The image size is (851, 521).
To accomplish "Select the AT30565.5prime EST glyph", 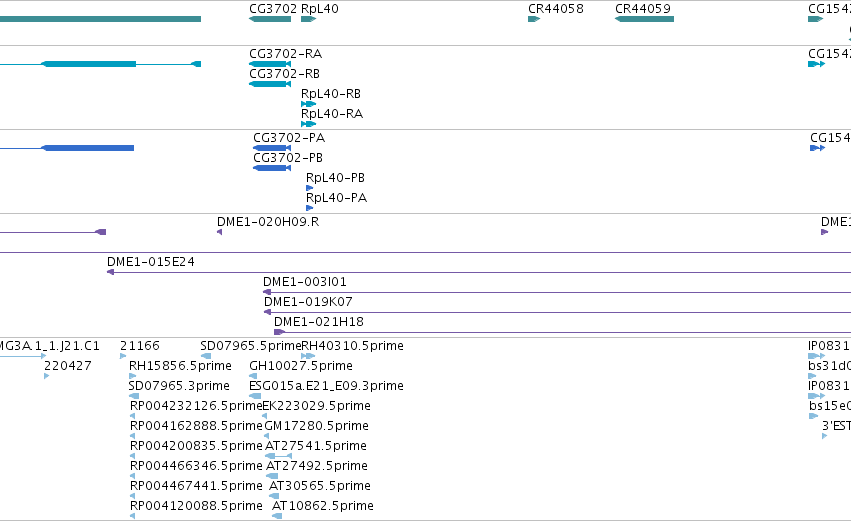I will 274,497.
